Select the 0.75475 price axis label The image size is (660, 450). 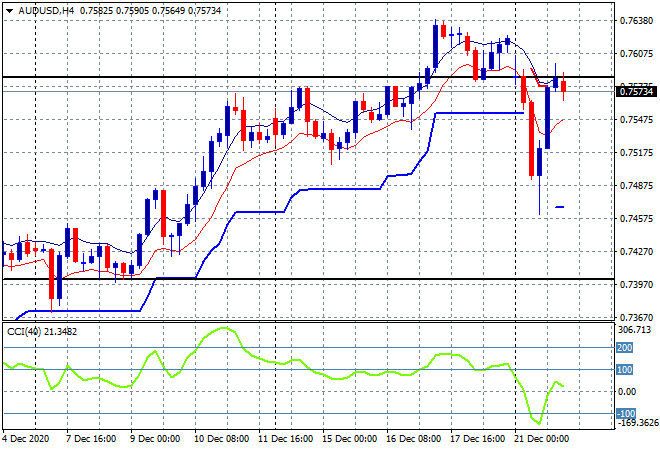coord(636,120)
